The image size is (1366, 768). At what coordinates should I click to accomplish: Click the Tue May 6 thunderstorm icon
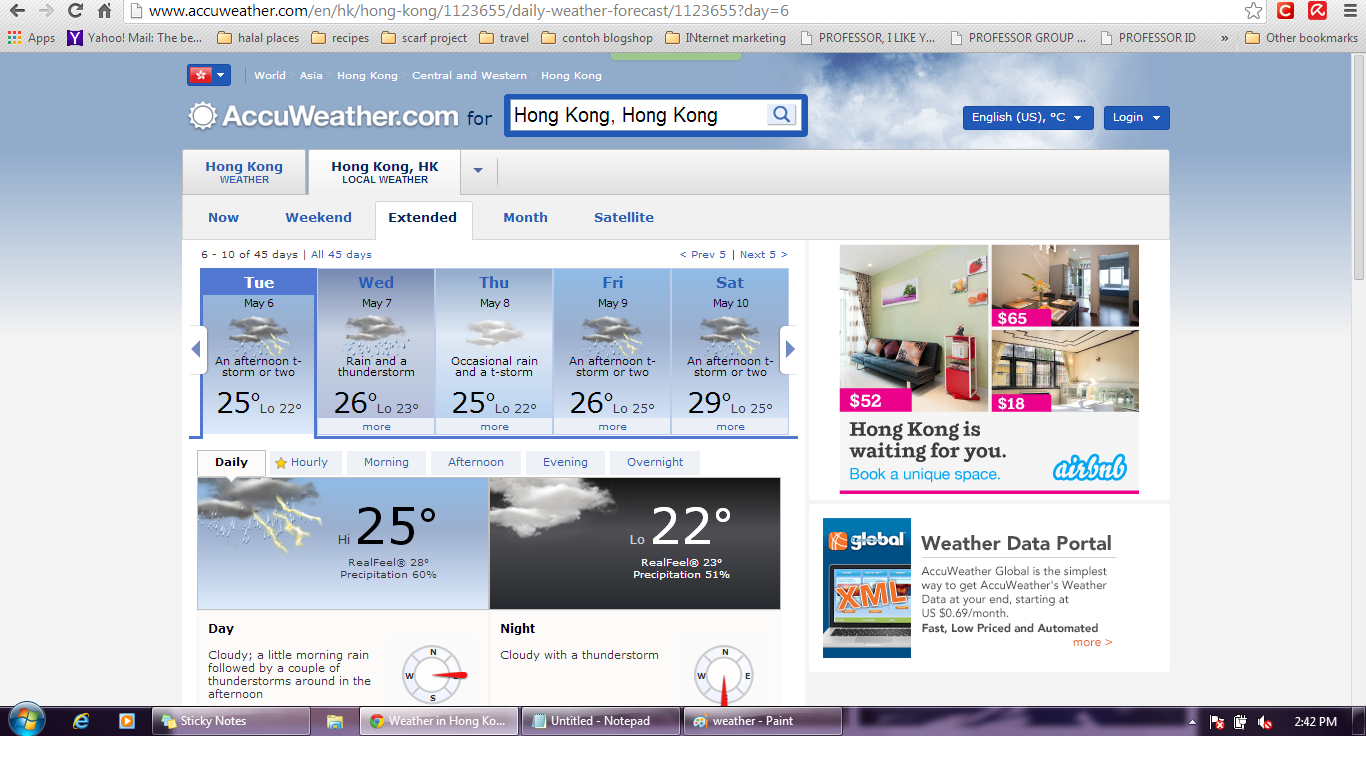point(258,334)
